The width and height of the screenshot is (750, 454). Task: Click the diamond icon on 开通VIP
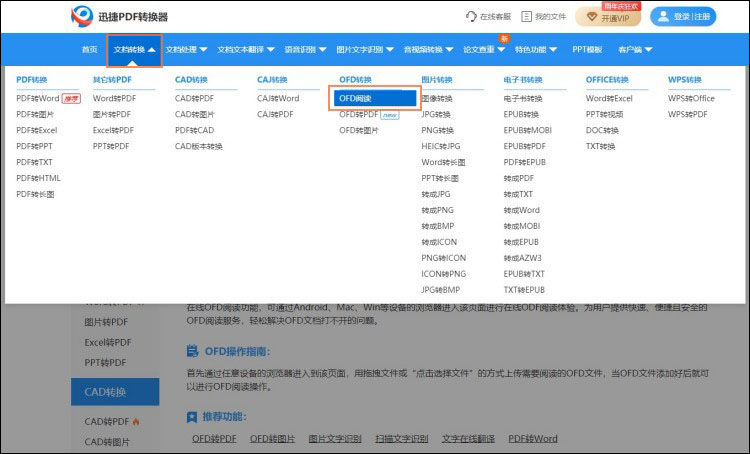pyautogui.click(x=592, y=17)
